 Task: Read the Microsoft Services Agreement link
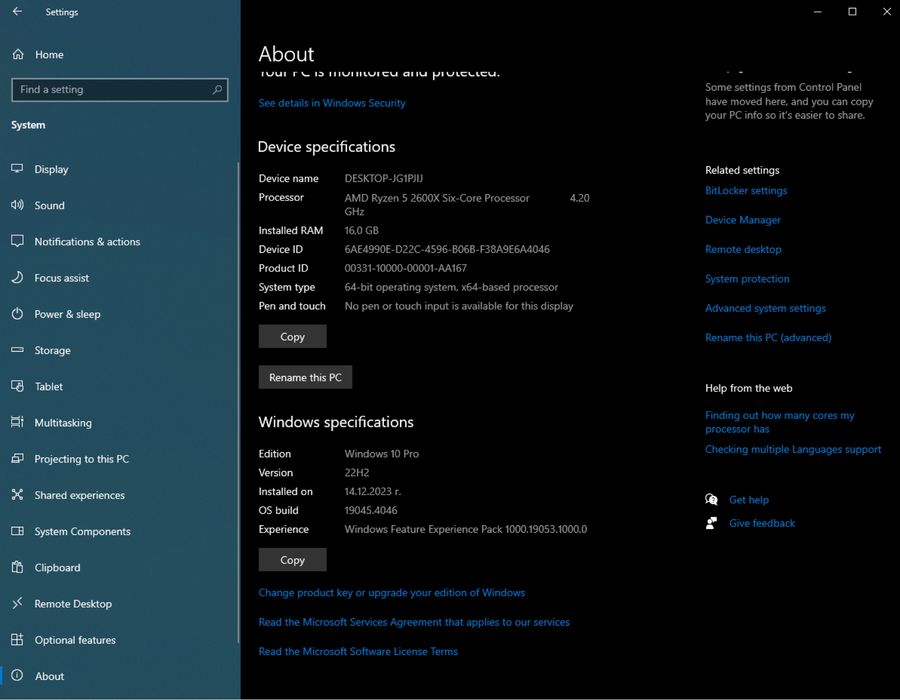[x=414, y=622]
